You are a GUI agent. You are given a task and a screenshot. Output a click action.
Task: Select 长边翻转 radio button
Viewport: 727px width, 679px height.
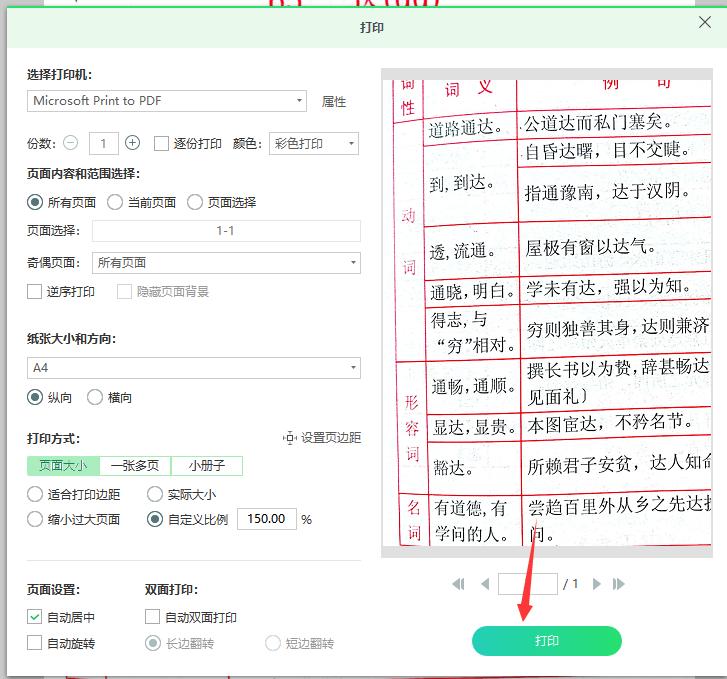pyautogui.click(x=153, y=643)
